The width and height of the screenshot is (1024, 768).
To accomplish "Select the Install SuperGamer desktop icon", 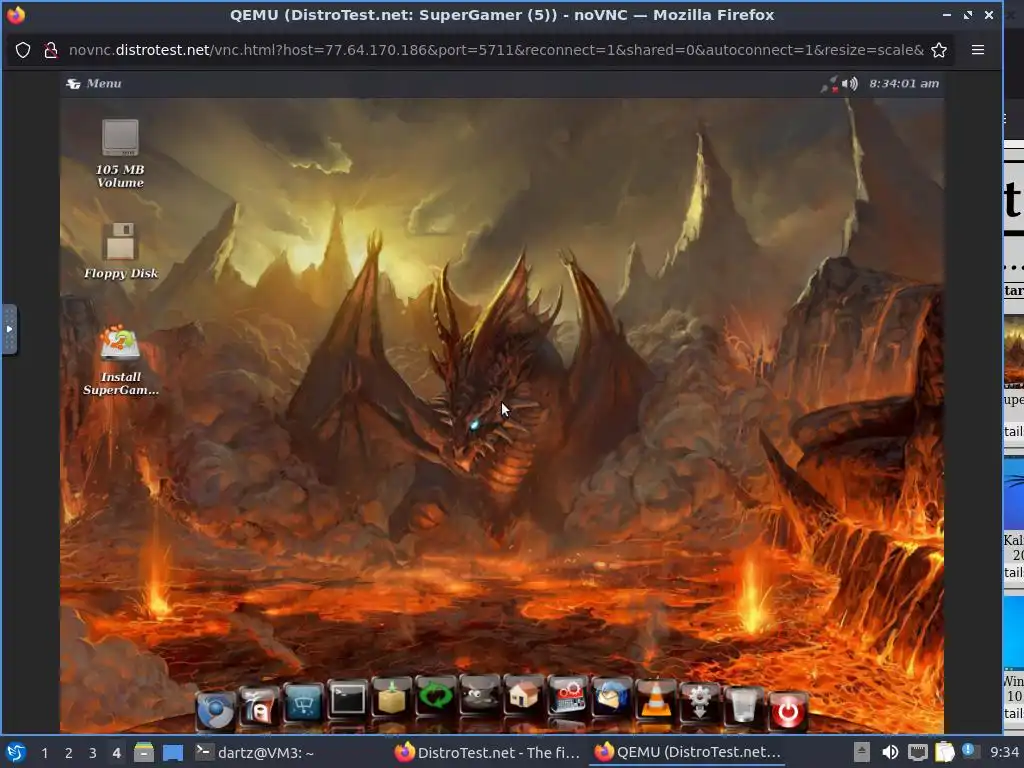I will (120, 360).
